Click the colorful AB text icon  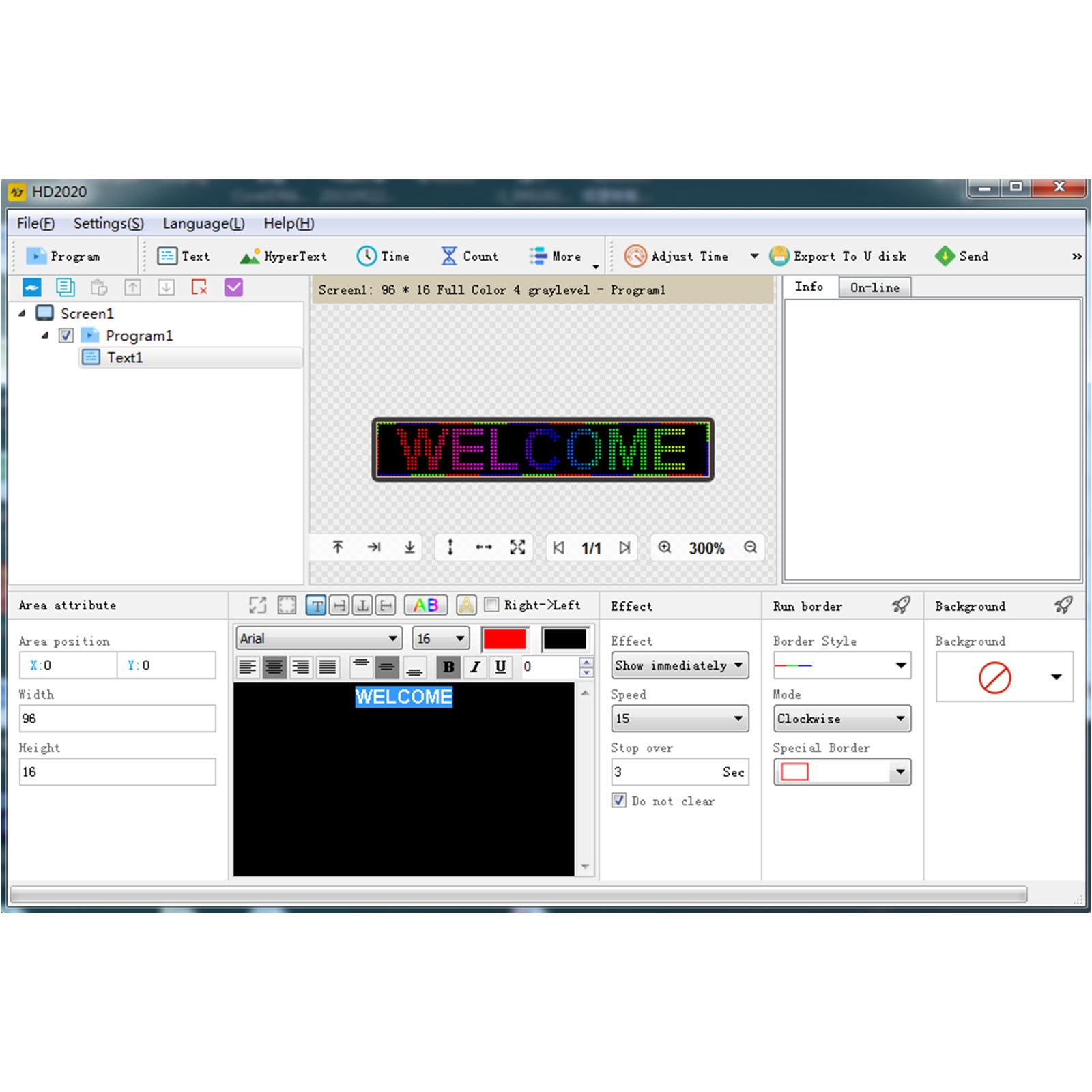pyautogui.click(x=426, y=605)
